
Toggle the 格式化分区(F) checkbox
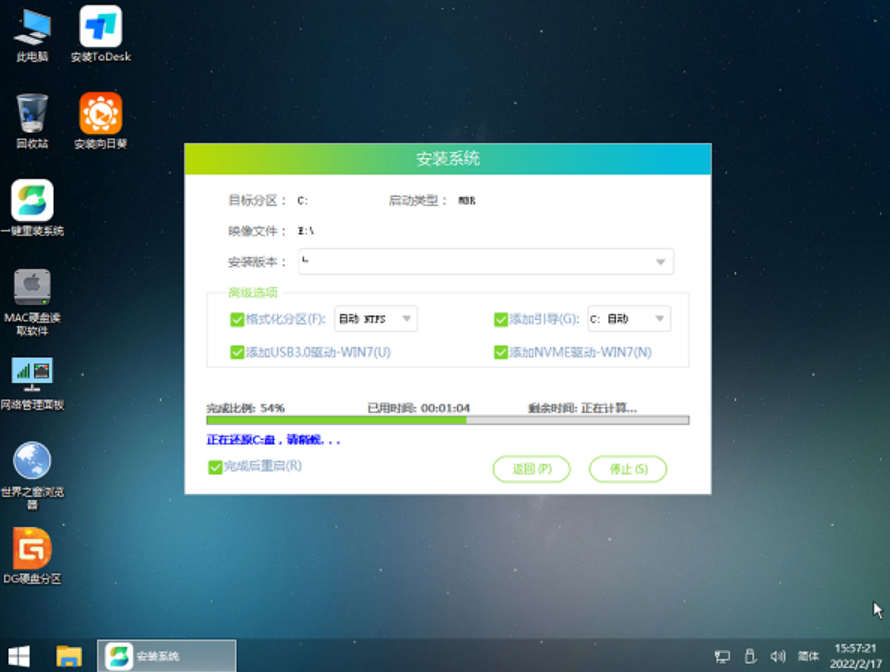(x=237, y=320)
